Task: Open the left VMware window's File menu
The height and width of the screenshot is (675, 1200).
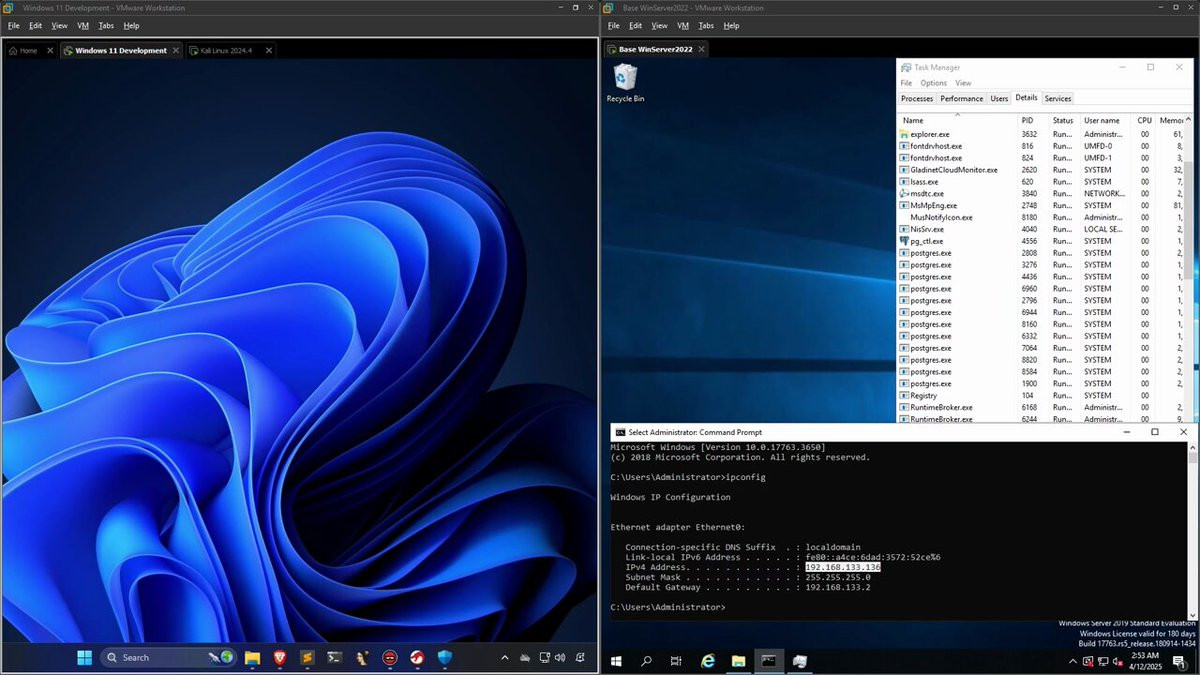Action: point(13,25)
